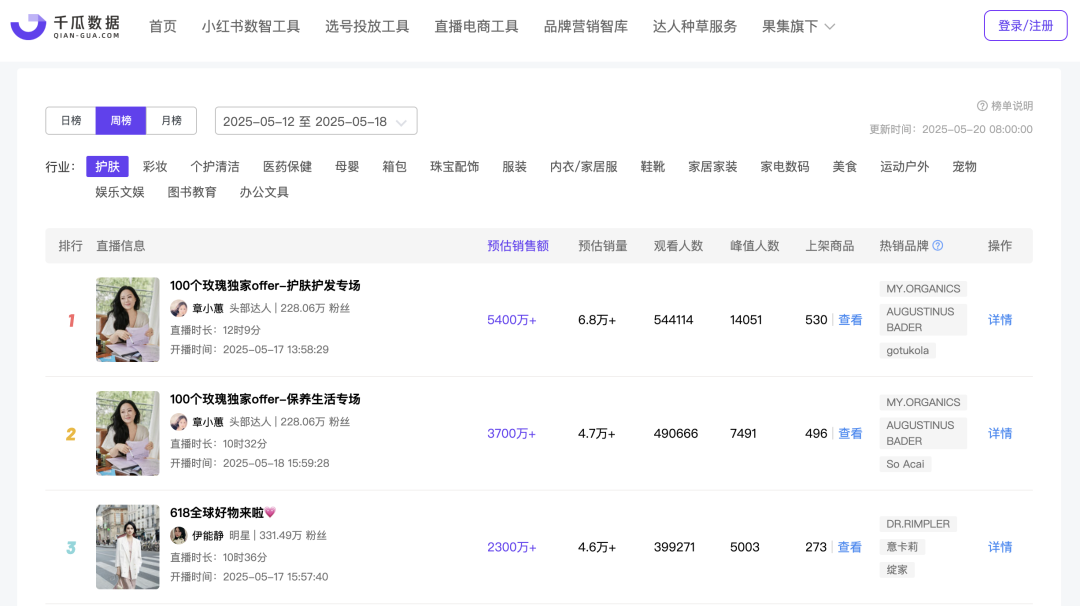Screen dimensions: 1080x606
Task: Select the 美食 industry filter
Action: [x=845, y=167]
